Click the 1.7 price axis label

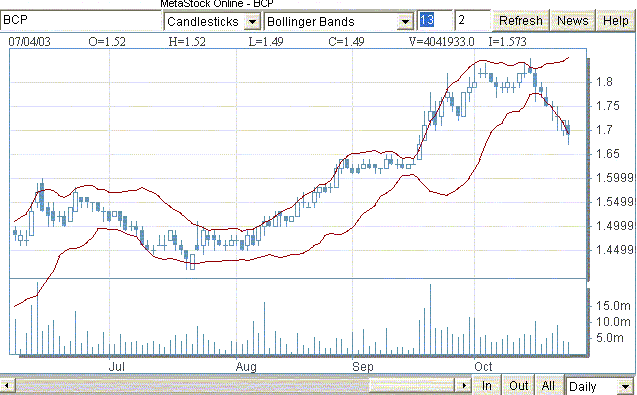point(604,130)
